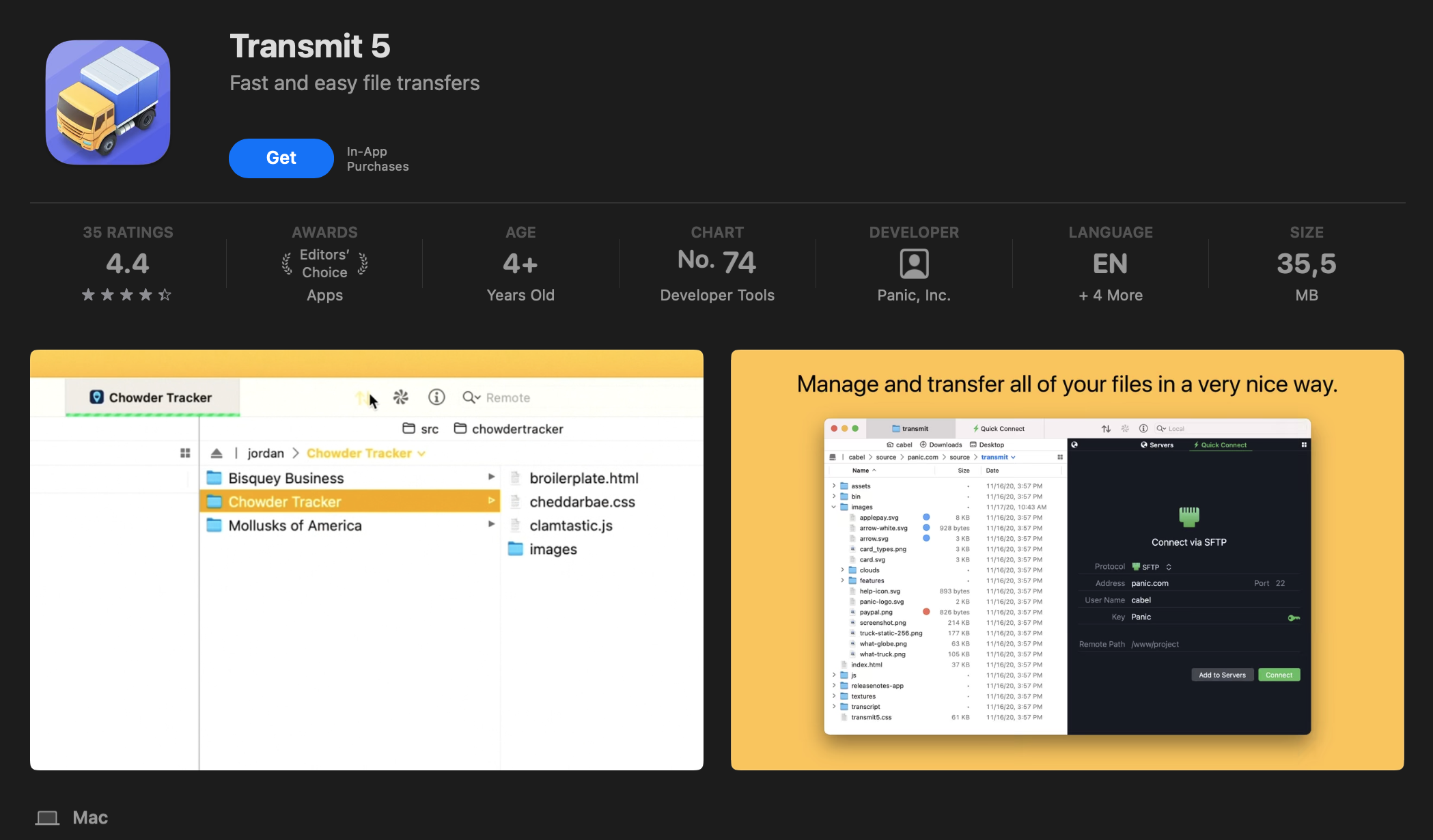Click the green key icon
Viewport: 1433px width, 840px height.
(1294, 618)
